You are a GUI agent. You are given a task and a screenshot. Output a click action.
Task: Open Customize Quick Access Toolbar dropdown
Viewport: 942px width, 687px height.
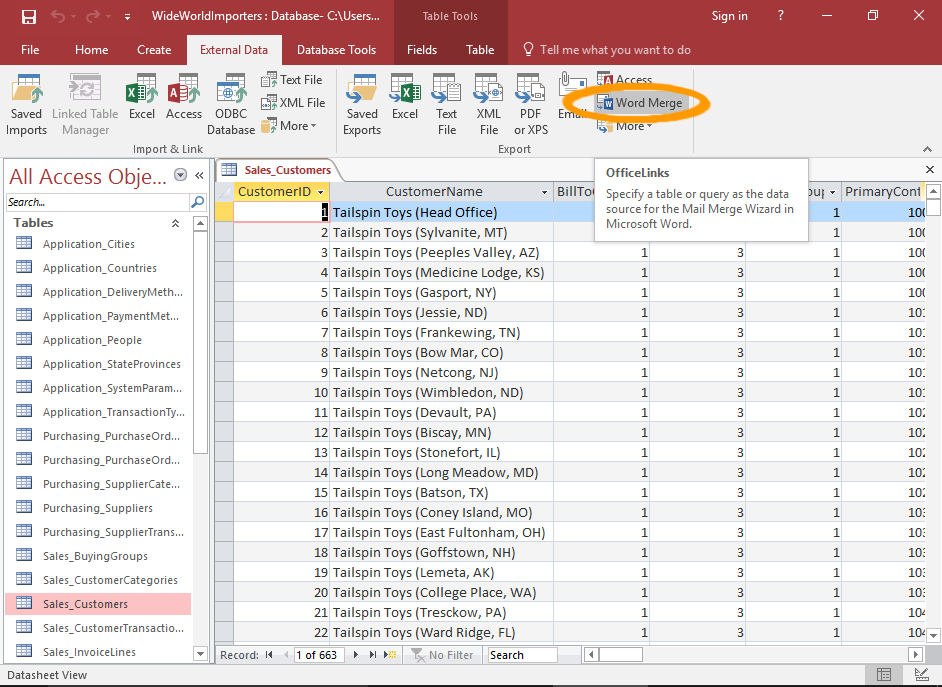click(127, 17)
